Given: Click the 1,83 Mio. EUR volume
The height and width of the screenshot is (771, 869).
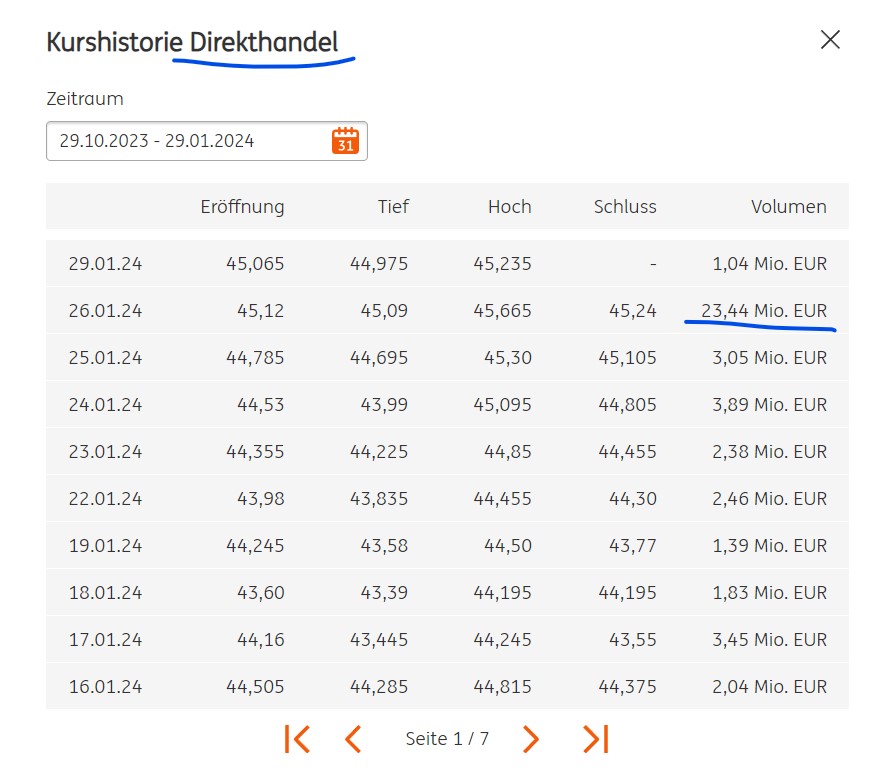Looking at the screenshot, I should pos(769,593).
